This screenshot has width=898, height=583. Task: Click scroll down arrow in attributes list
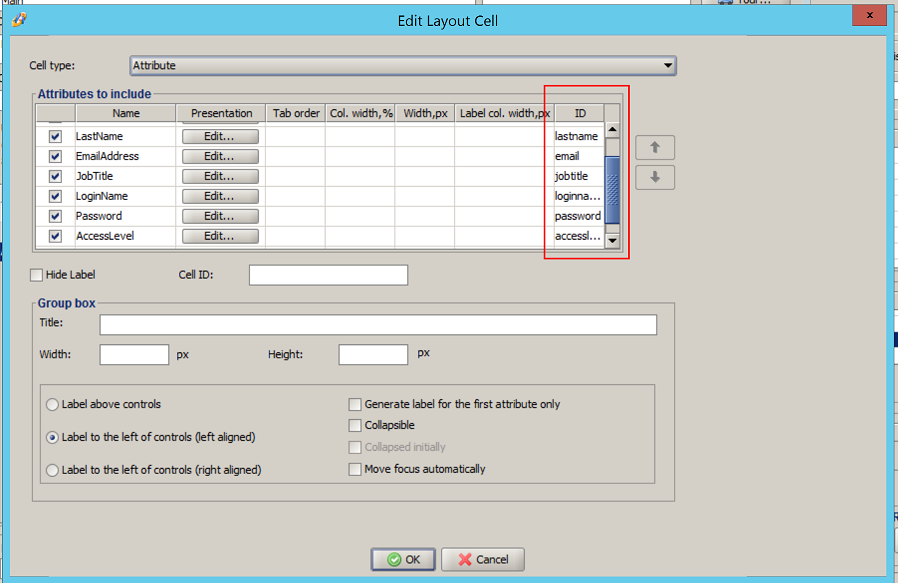pyautogui.click(x=612, y=241)
